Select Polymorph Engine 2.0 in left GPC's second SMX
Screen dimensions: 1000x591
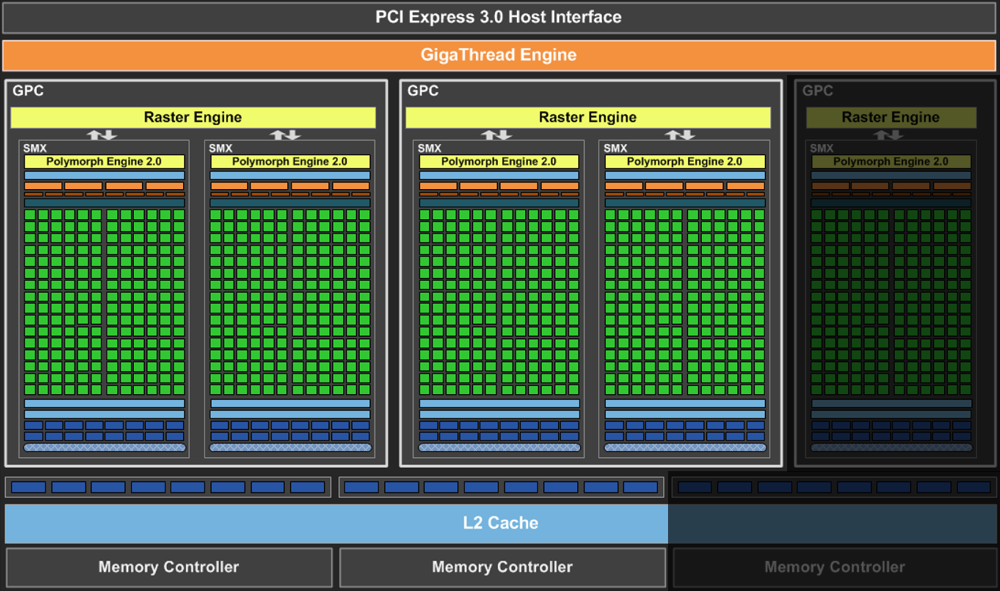click(290, 161)
